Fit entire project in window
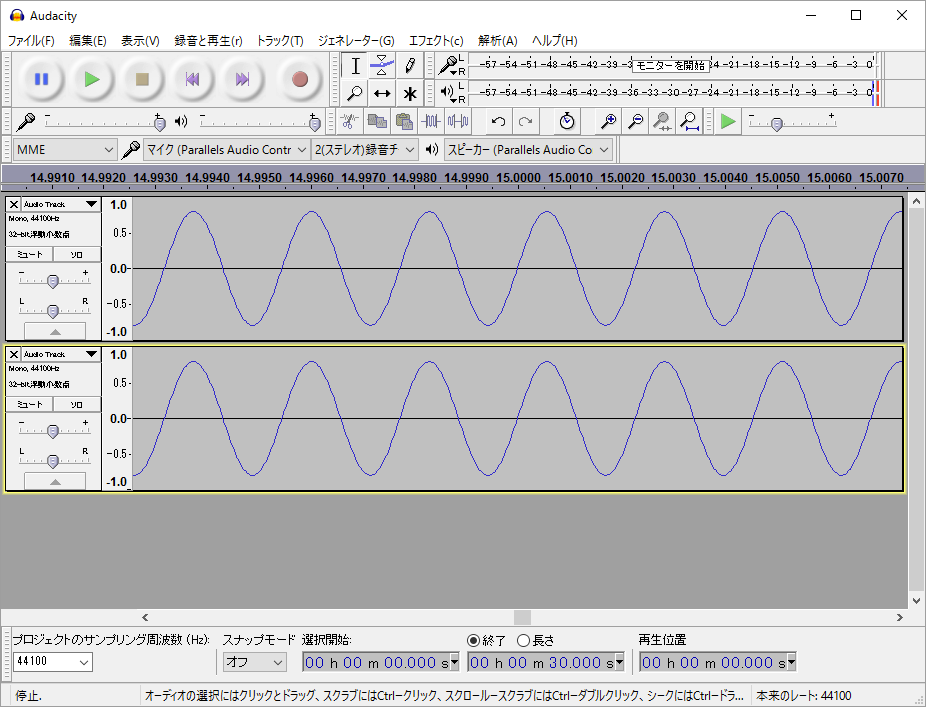The width and height of the screenshot is (926, 707). coord(689,122)
